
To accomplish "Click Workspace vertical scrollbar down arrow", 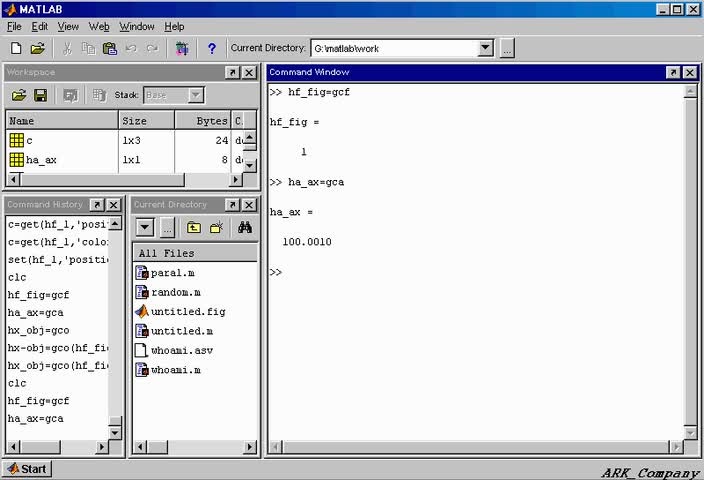I will click(x=250, y=165).
